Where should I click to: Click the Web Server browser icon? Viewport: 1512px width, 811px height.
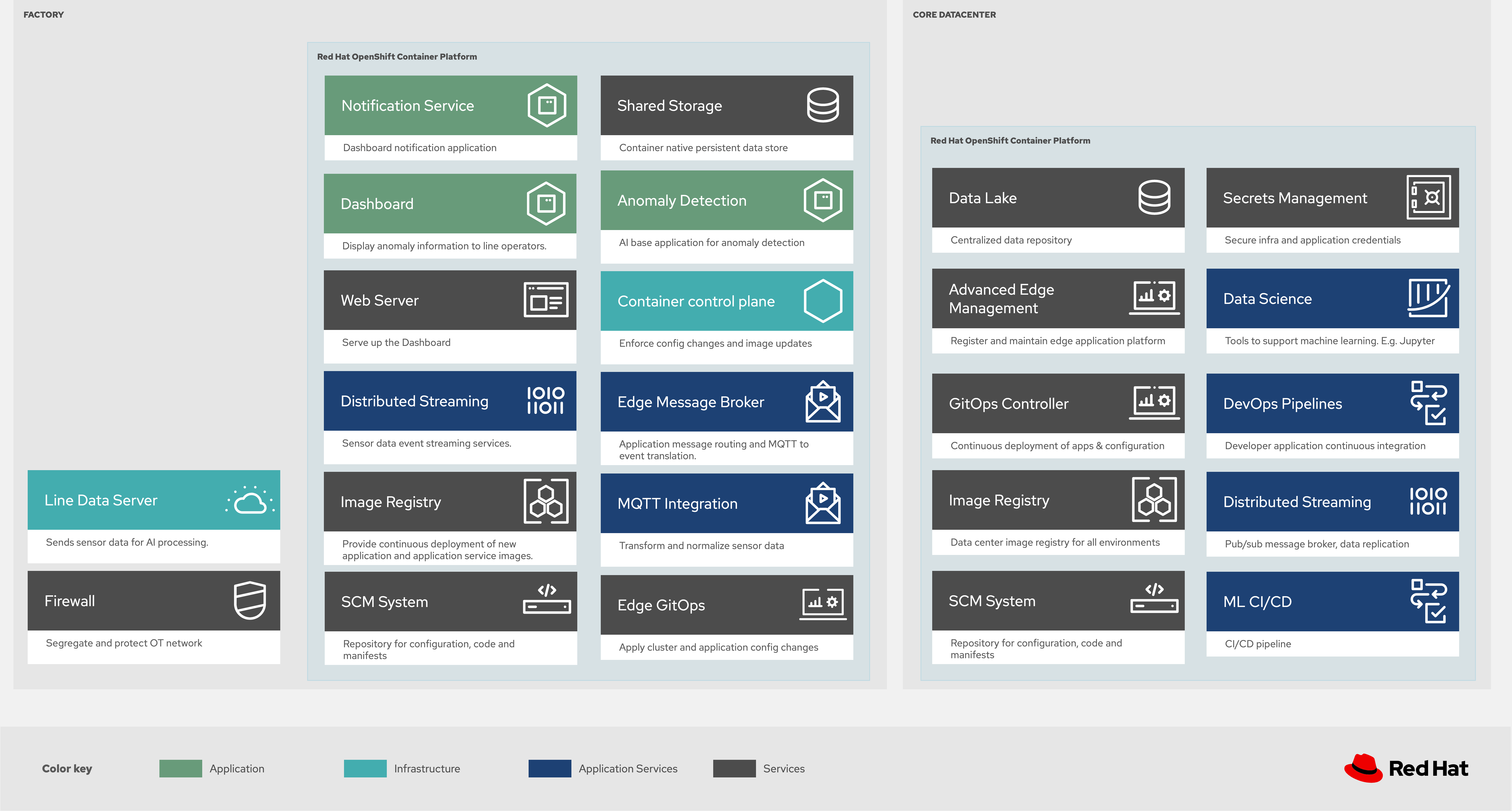pos(546,300)
